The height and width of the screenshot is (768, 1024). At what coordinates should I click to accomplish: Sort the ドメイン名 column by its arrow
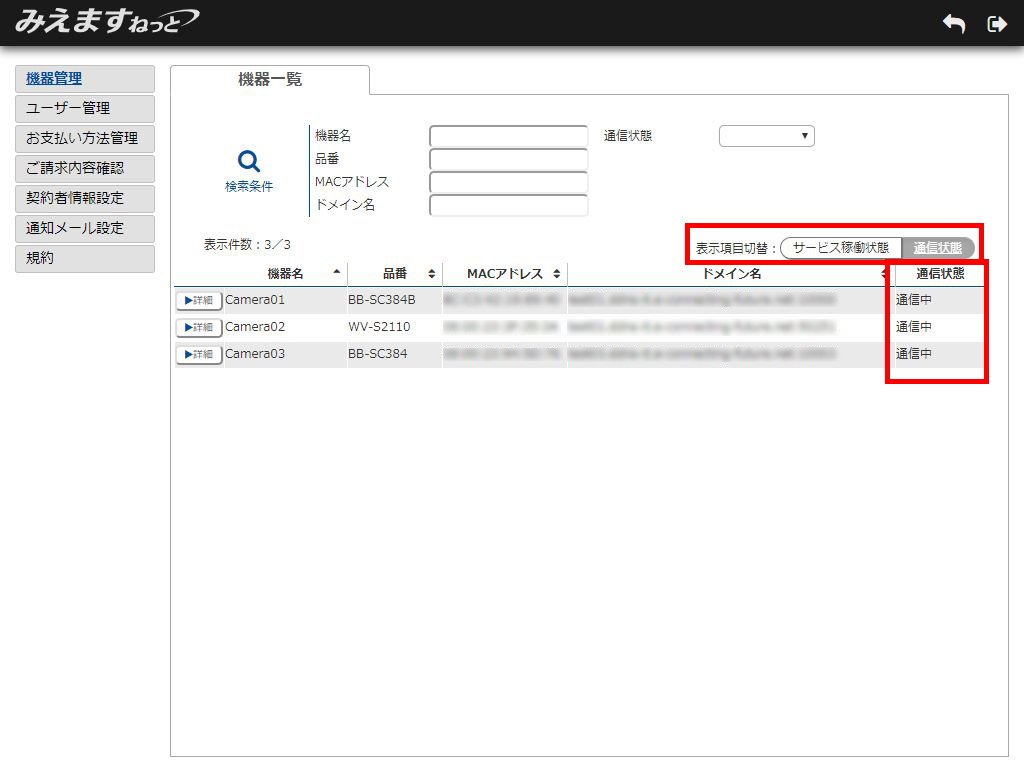pos(884,272)
